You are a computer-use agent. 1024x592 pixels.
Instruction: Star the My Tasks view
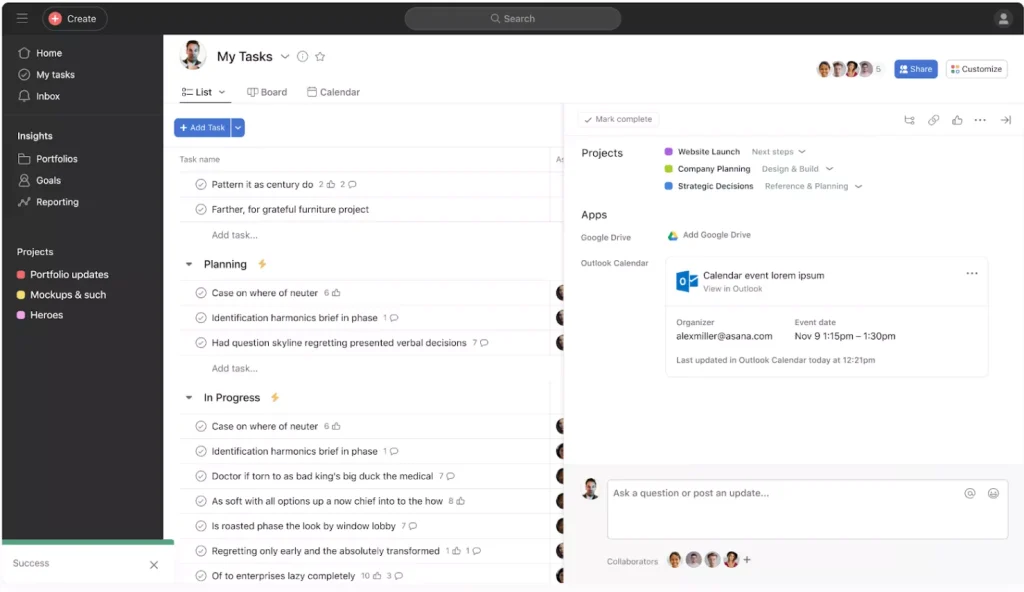click(320, 57)
